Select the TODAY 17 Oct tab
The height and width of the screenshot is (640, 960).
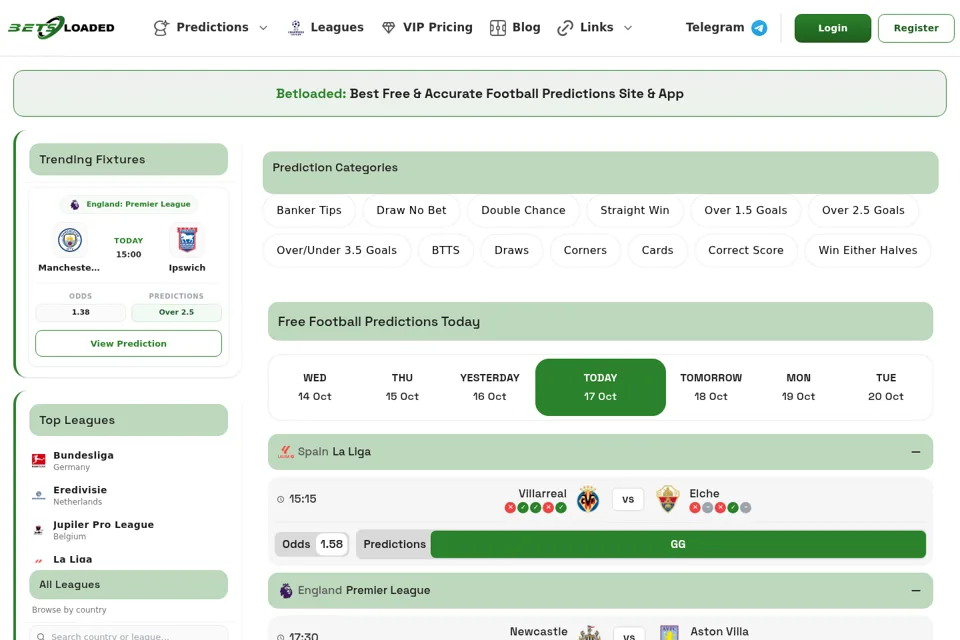pyautogui.click(x=601, y=387)
